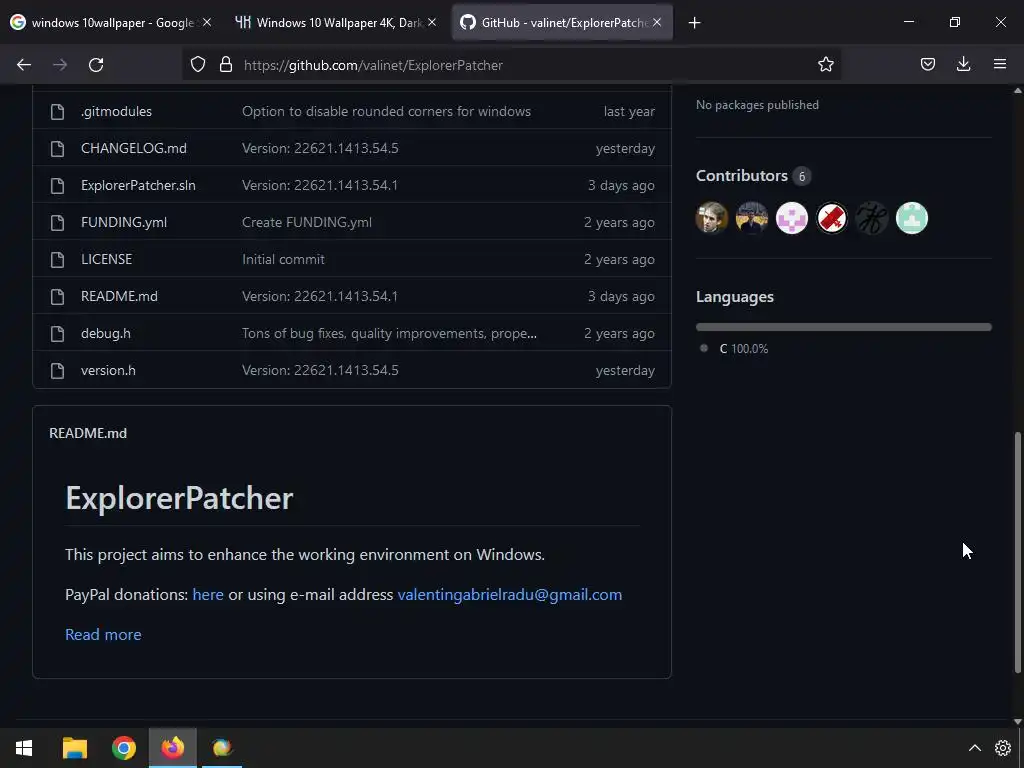This screenshot has height=768, width=1024.
Task: Open second contributor avatar
Action: (752, 218)
